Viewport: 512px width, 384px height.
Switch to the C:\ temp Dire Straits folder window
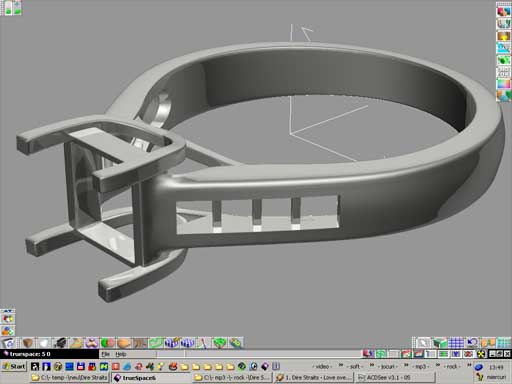pos(69,378)
